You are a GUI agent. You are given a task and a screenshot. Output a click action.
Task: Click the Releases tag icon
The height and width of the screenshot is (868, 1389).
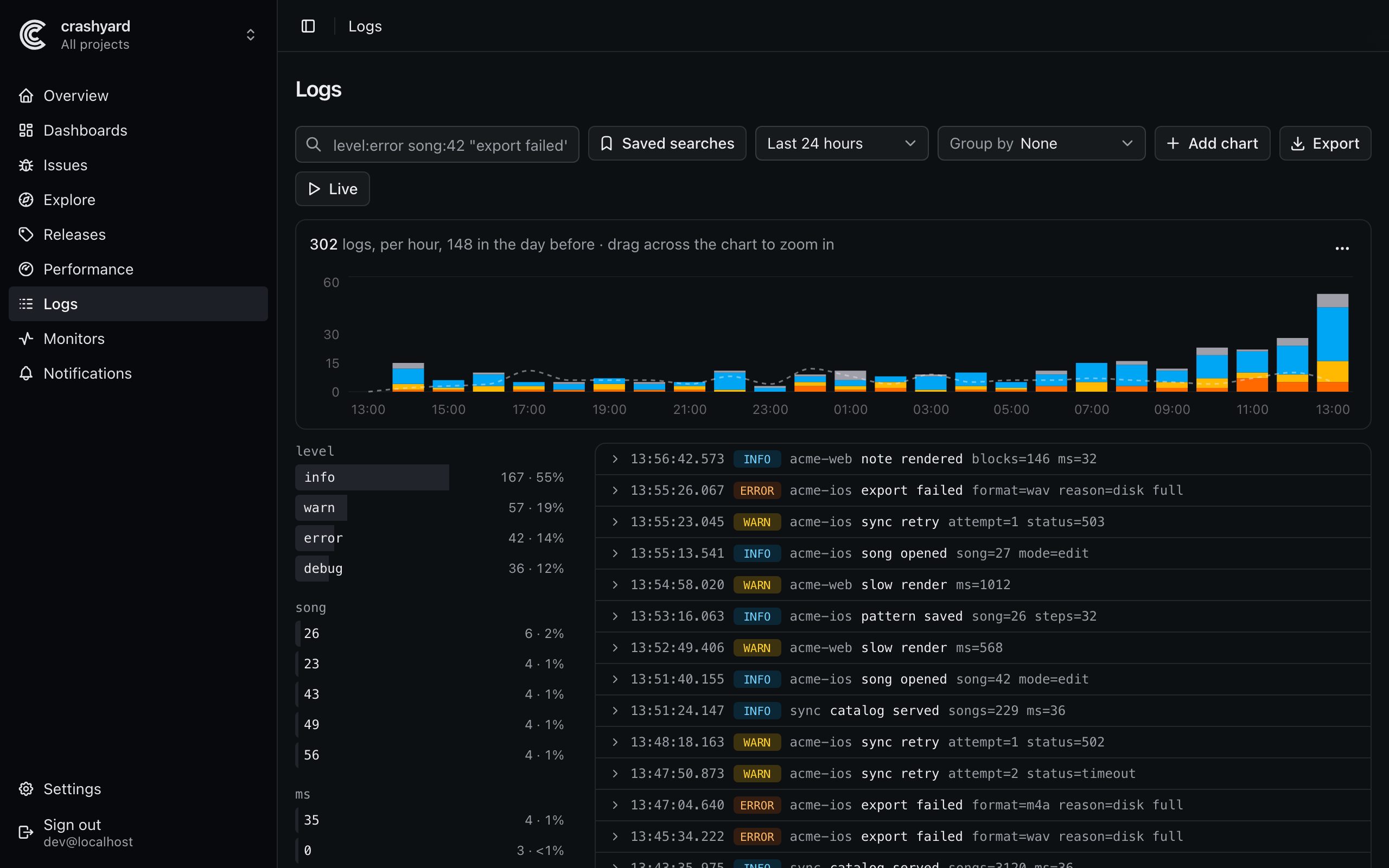[26, 235]
